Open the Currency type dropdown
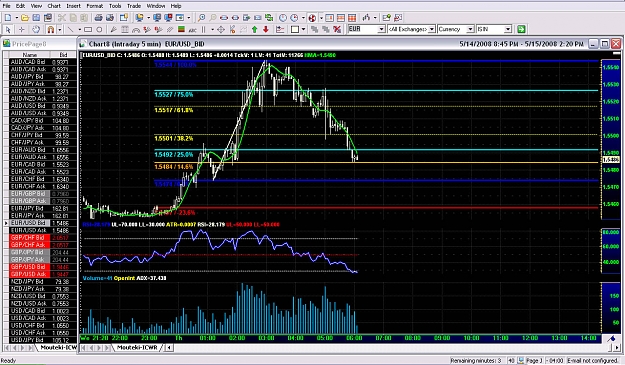625x365 pixels. tap(470, 29)
